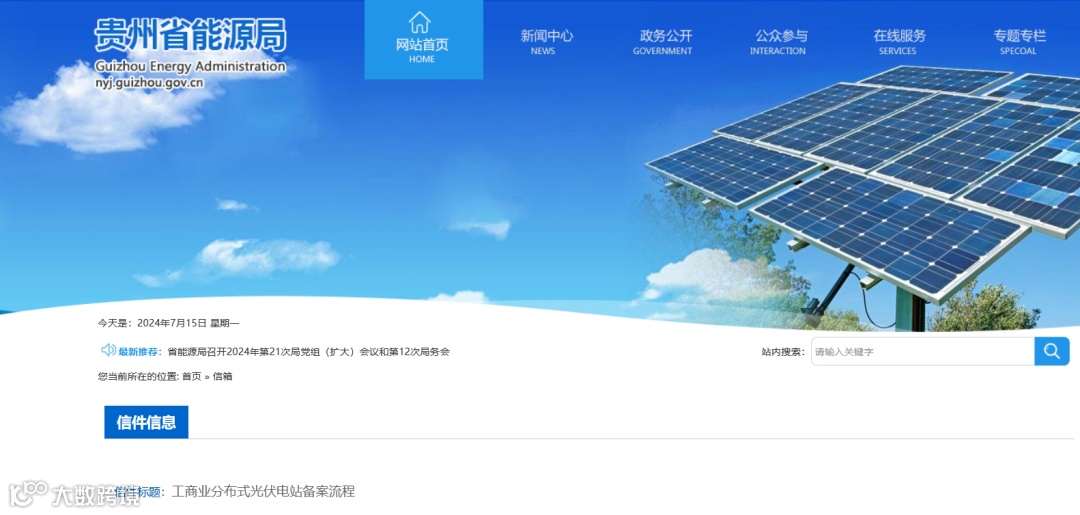
Task: Open the 在线服务 SERVICES menu
Action: (x=899, y=41)
